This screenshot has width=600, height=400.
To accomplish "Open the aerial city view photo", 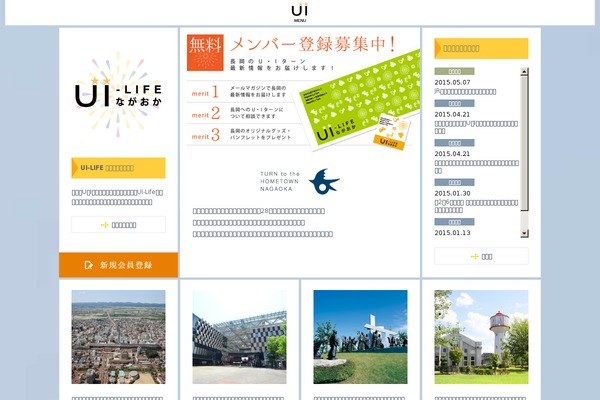I will 118,337.
